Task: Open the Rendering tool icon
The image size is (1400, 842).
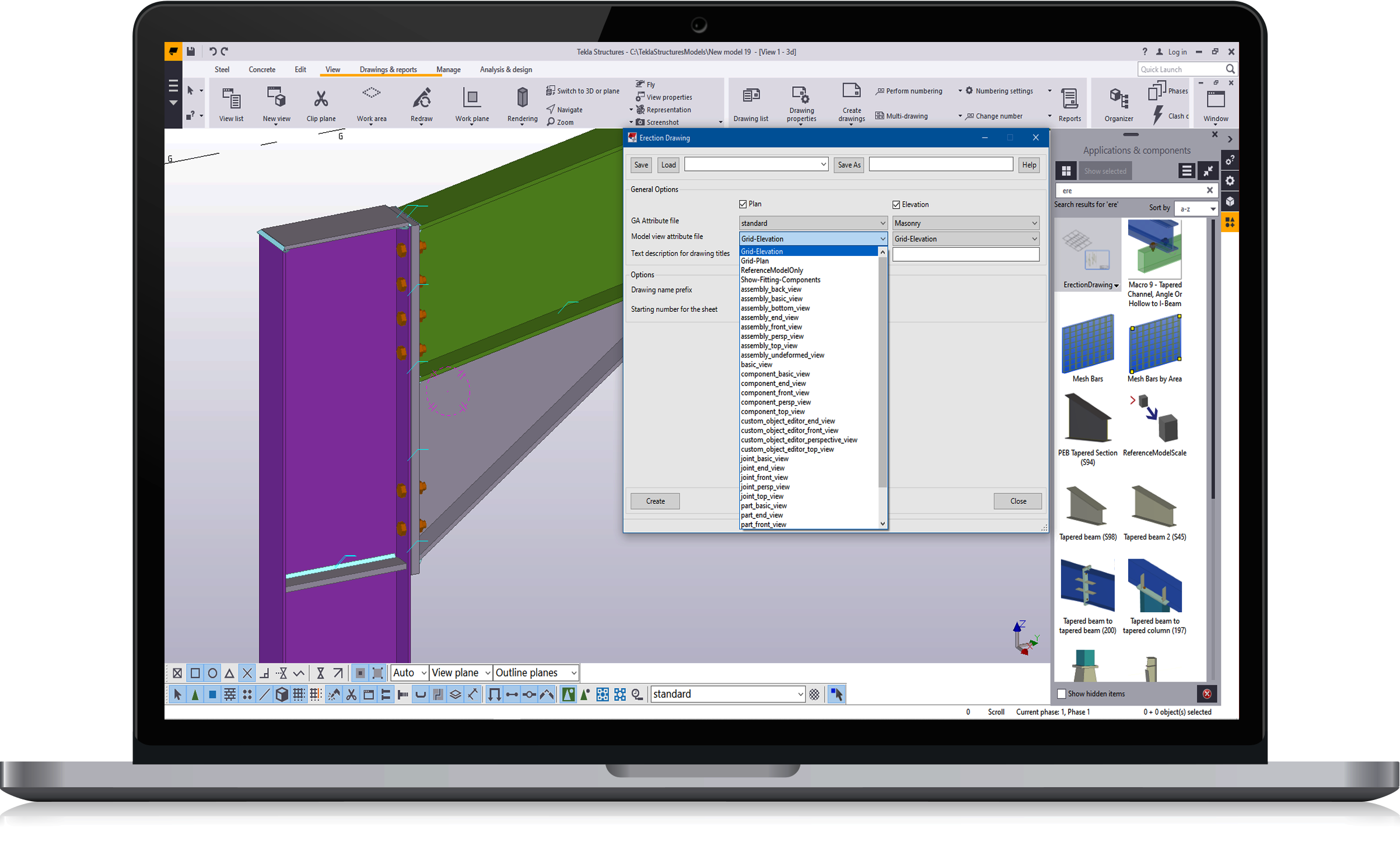Action: (x=522, y=97)
